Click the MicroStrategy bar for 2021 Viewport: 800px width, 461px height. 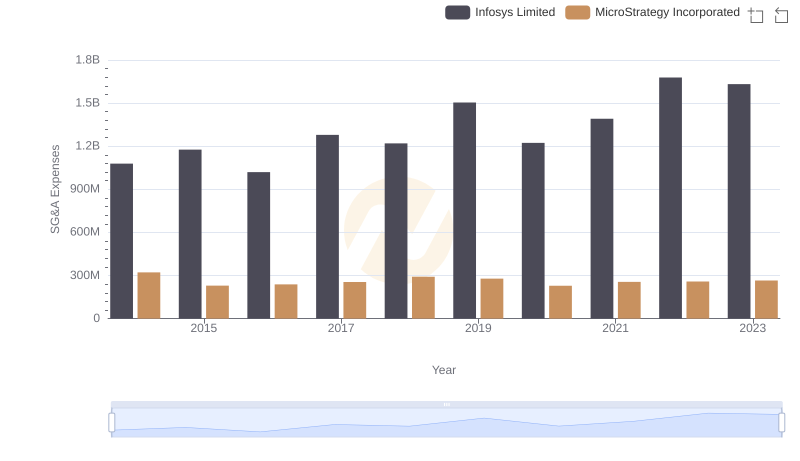coord(629,300)
